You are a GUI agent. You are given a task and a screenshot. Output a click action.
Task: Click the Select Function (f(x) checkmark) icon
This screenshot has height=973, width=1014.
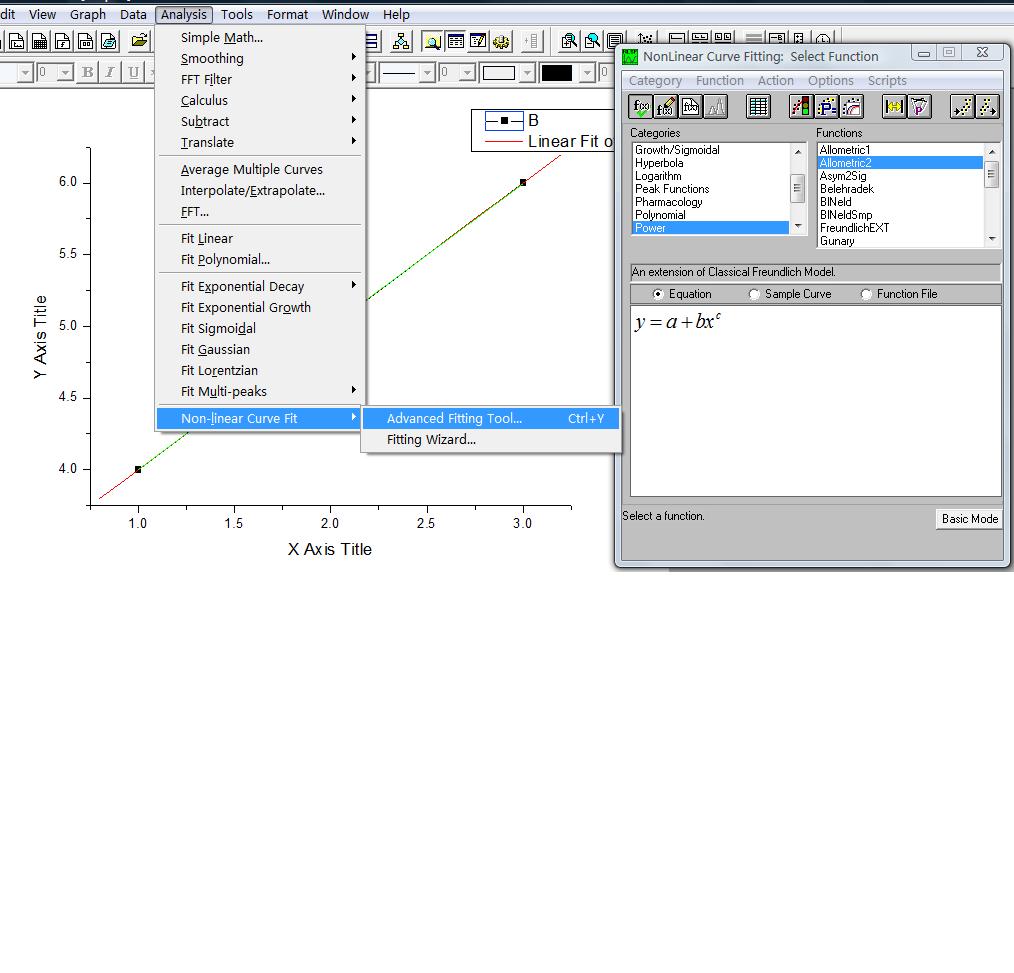click(641, 107)
